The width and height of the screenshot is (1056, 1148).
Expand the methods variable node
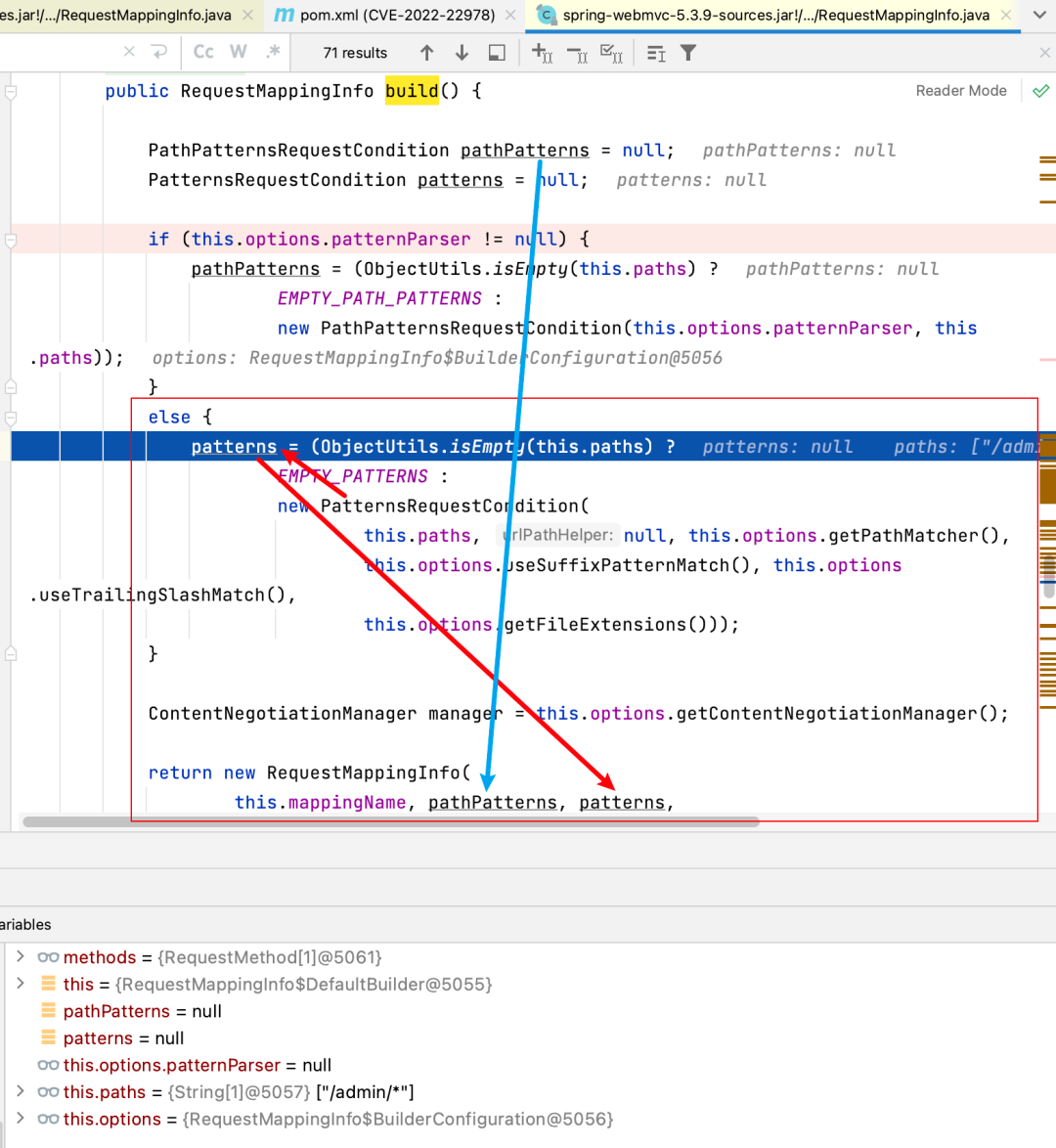tap(21, 956)
